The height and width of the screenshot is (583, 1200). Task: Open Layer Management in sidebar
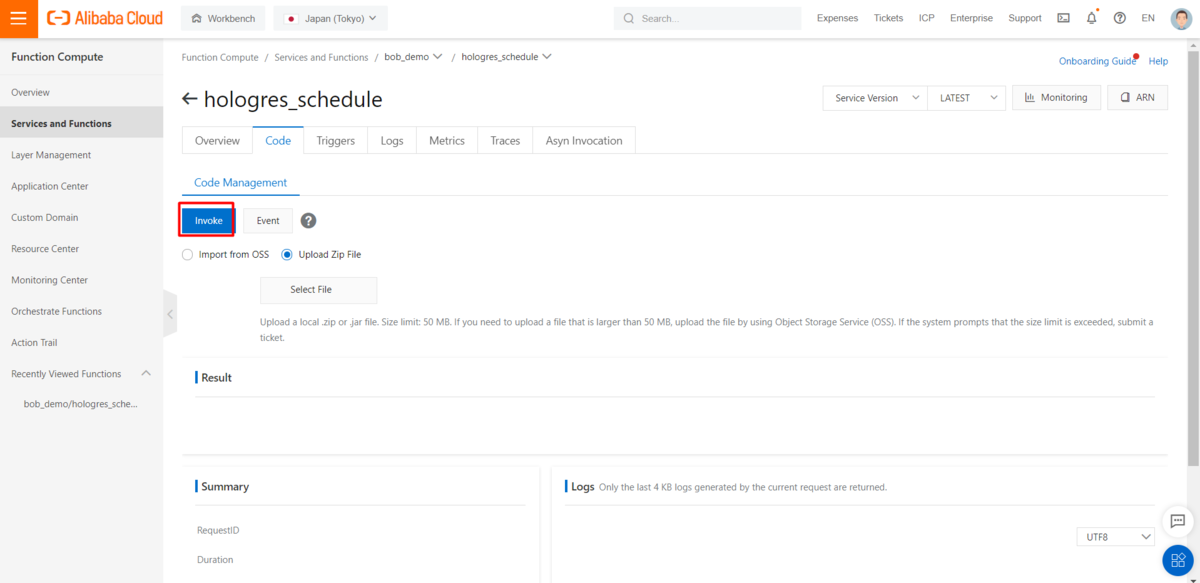click(81, 155)
